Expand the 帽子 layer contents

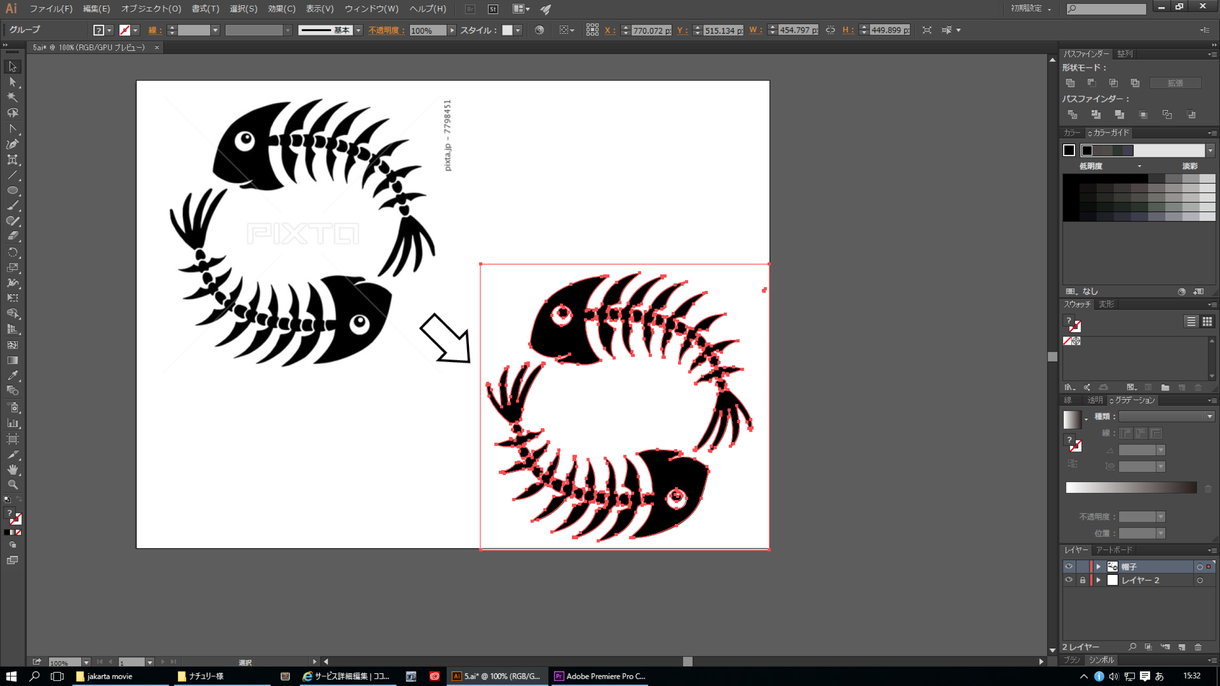pyautogui.click(x=1098, y=567)
